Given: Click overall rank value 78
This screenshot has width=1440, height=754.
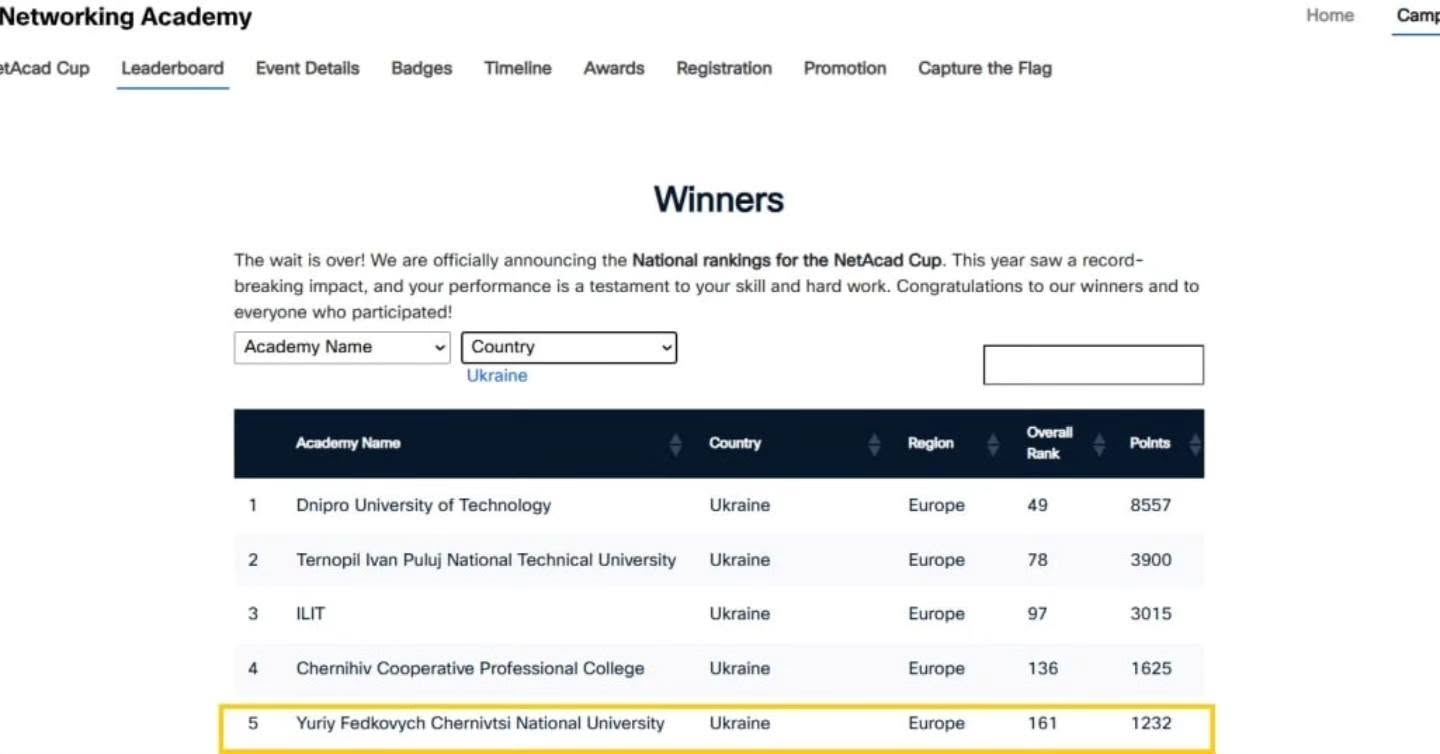Looking at the screenshot, I should click(1037, 560).
